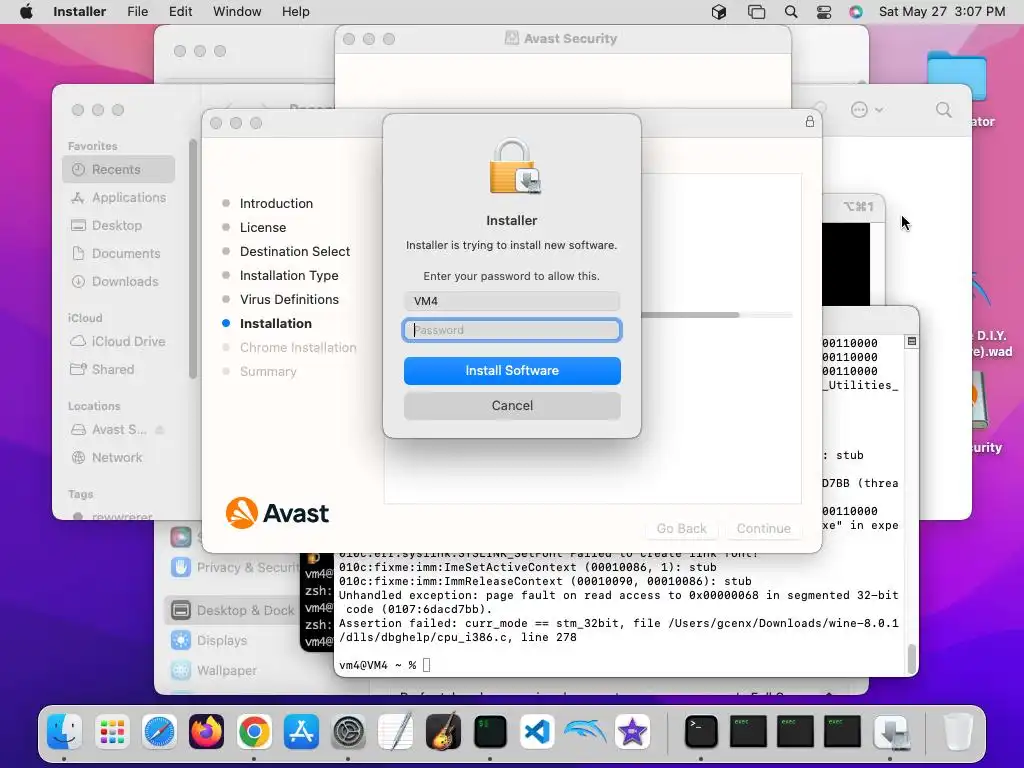Click the cube icon in menu bar
Image resolution: width=1024 pixels, height=768 pixels.
pyautogui.click(x=719, y=12)
